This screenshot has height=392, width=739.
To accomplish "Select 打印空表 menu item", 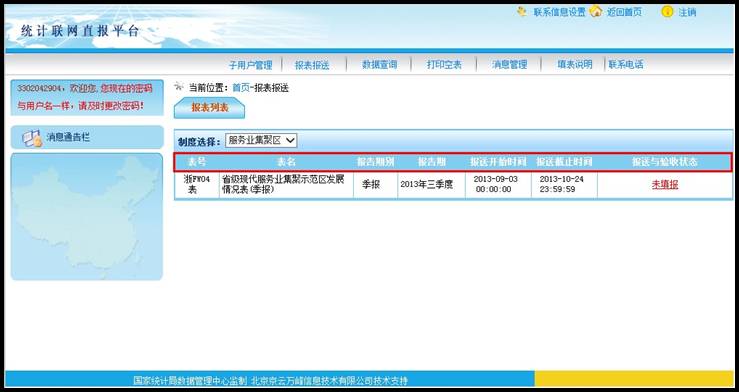I will coord(444,65).
